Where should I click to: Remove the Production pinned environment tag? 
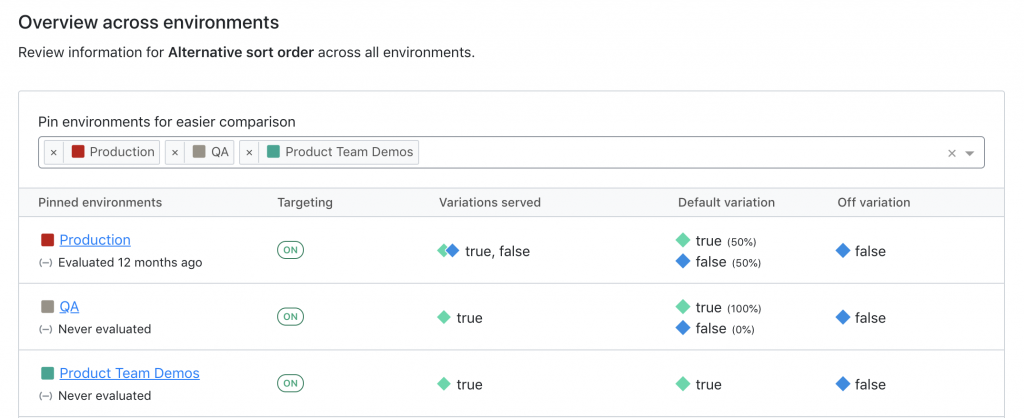54,152
